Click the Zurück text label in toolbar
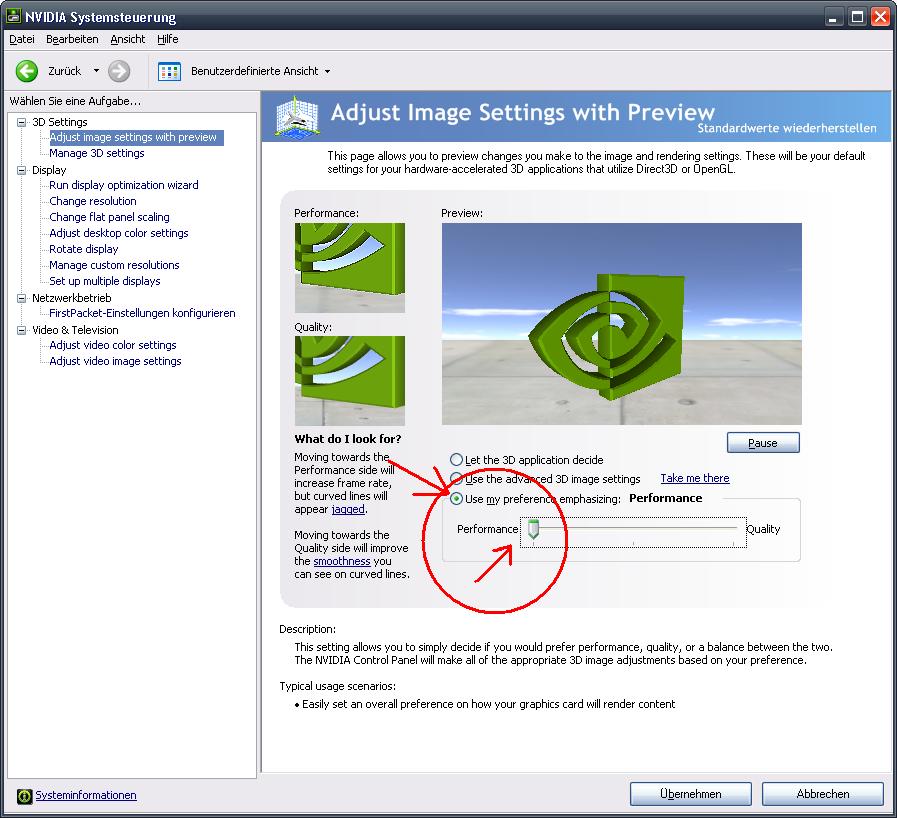This screenshot has height=818, width=897. point(65,71)
